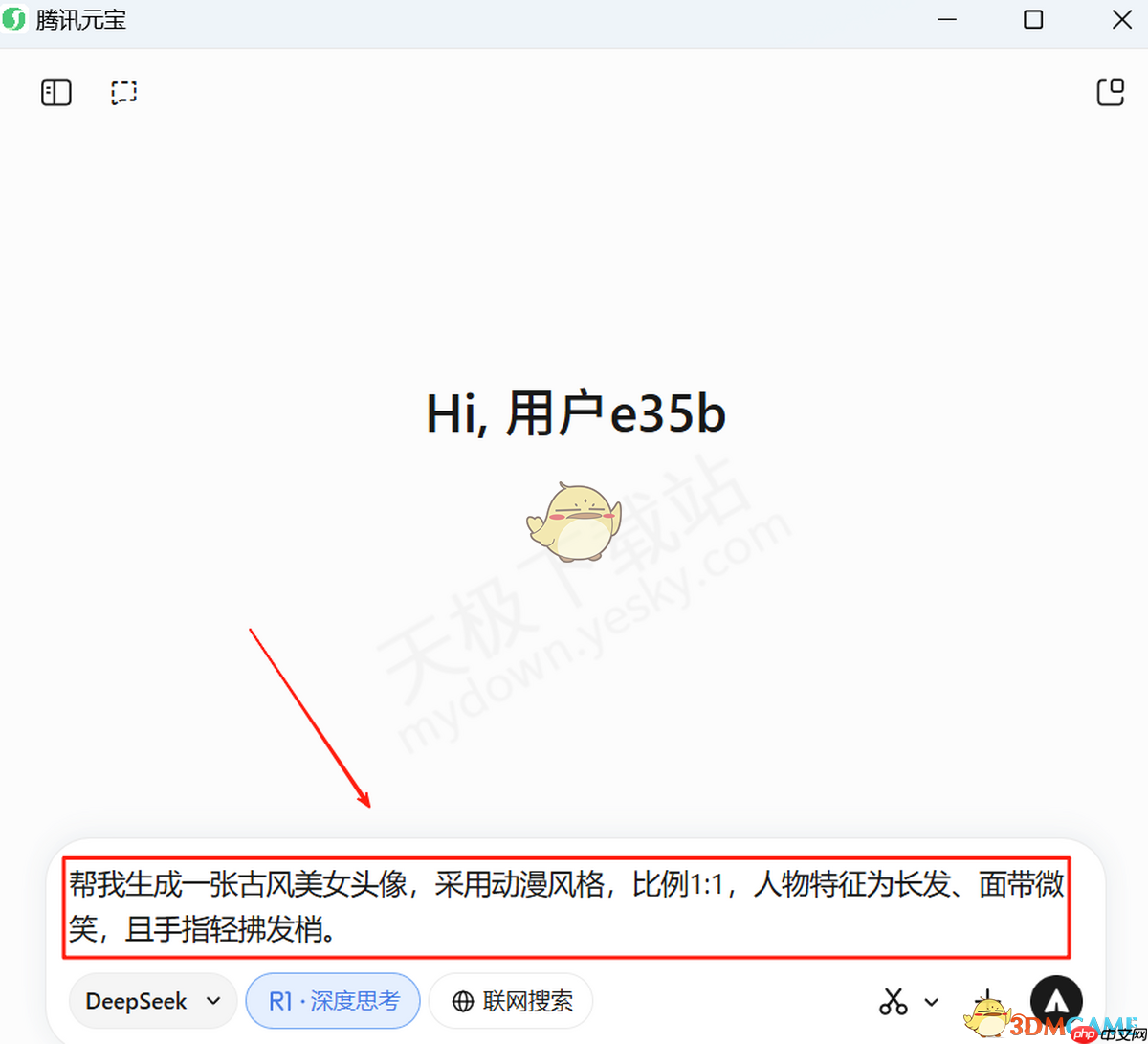Toggle the sidebar panel icon at top left
The image size is (1148, 1044).
55,92
